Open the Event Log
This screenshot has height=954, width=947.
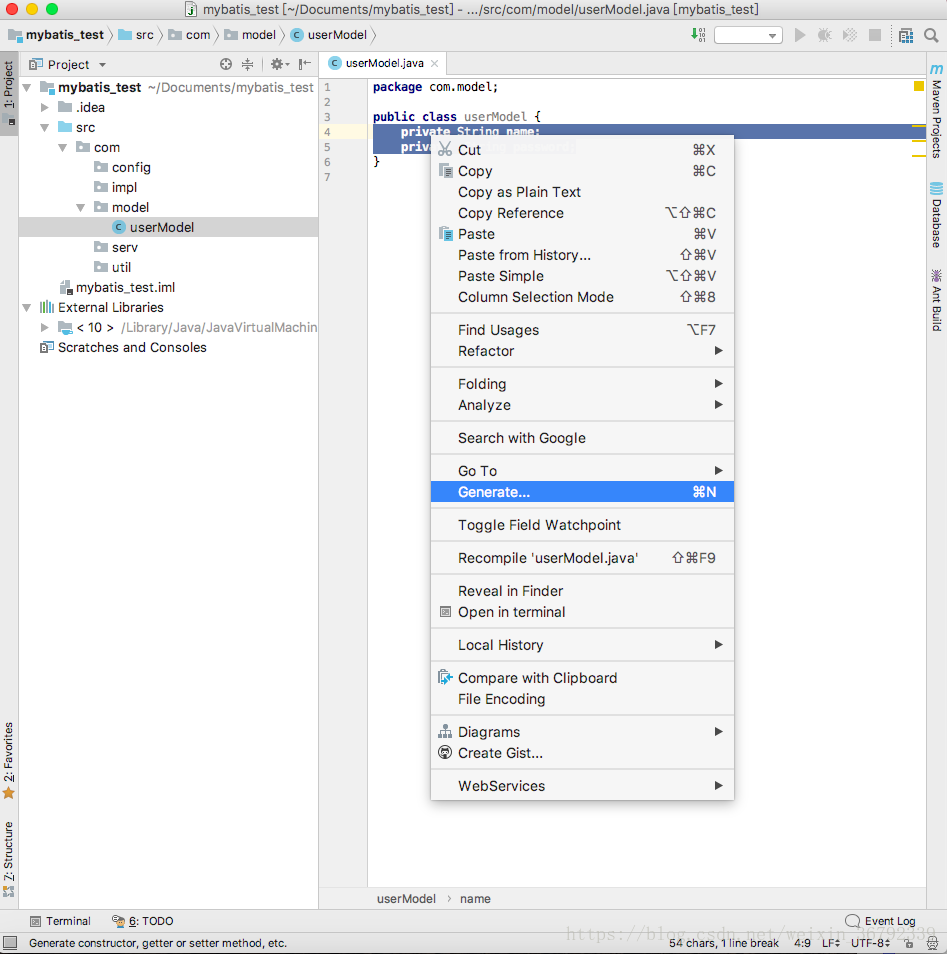[x=881, y=921]
